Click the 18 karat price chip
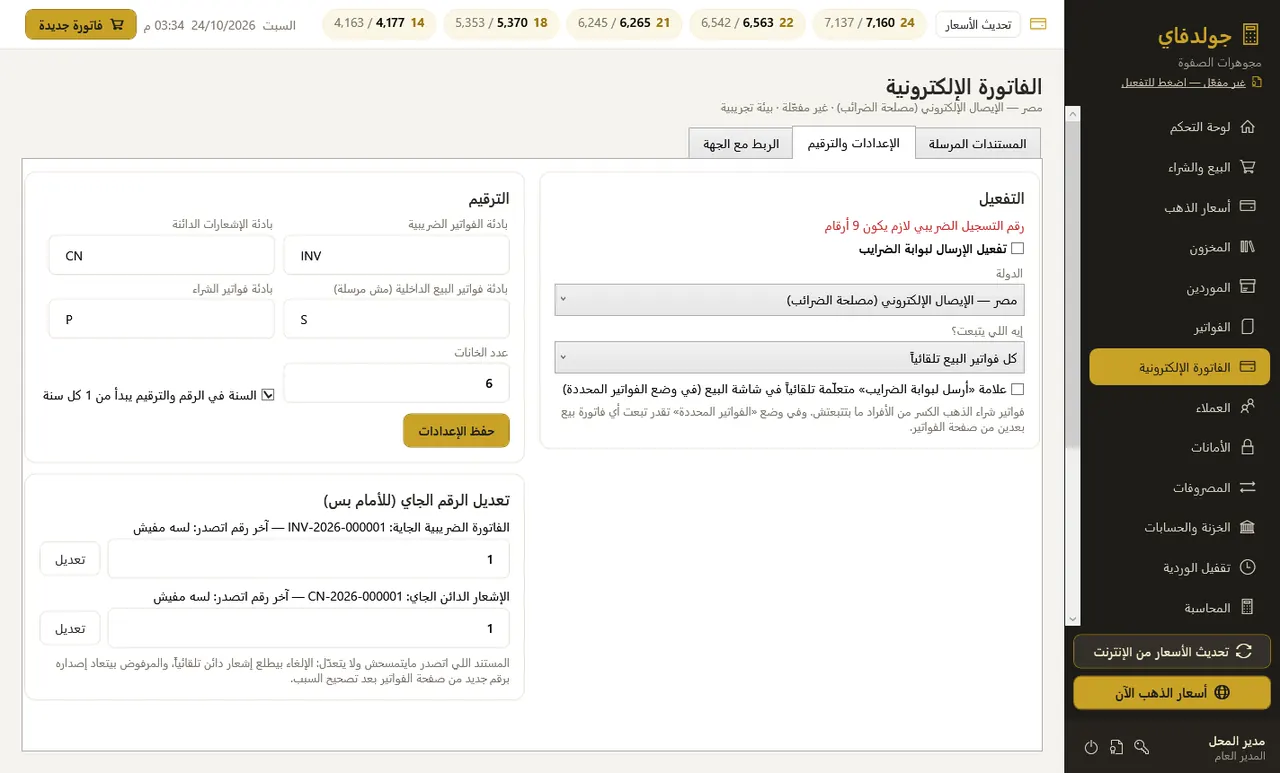 pyautogui.click(x=502, y=23)
